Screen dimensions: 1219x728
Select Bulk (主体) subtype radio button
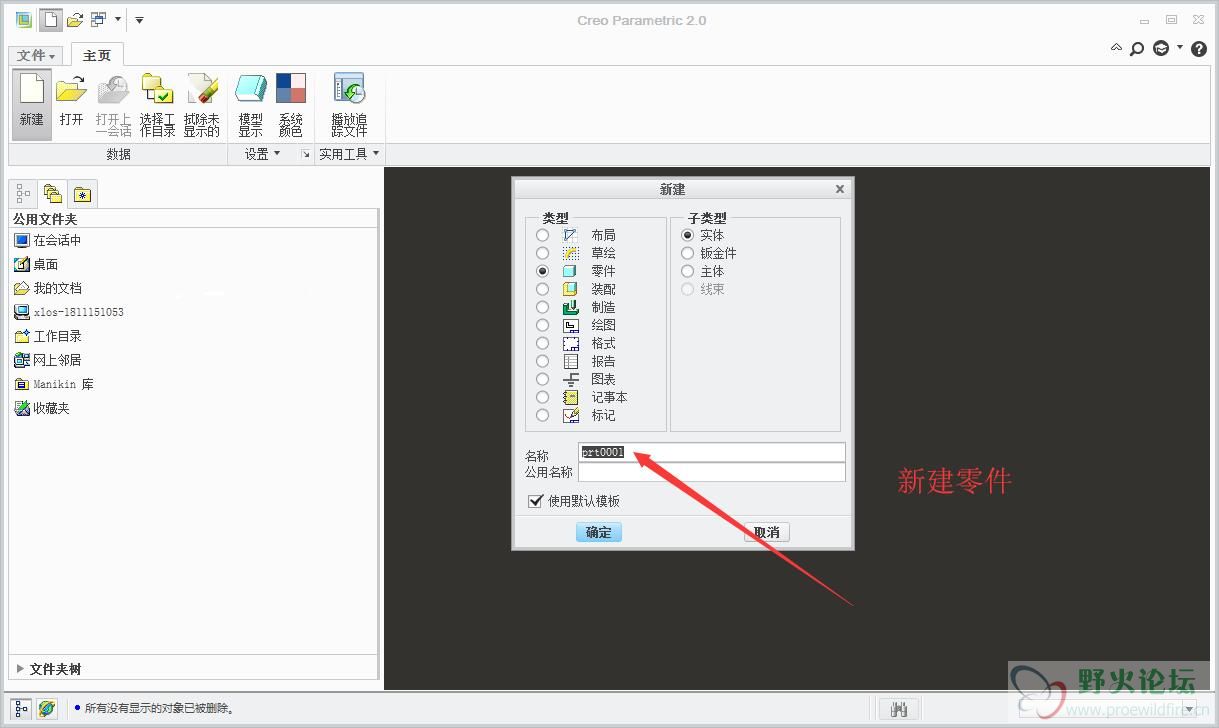pos(687,271)
